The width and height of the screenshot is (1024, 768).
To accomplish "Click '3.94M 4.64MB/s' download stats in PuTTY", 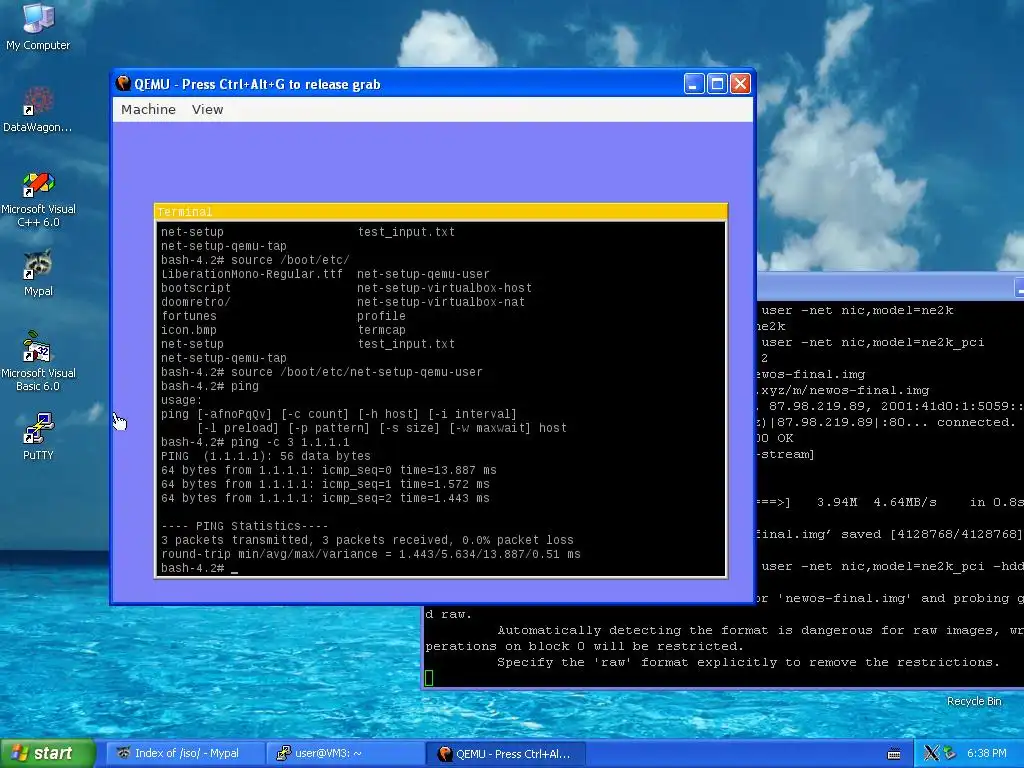I will pyautogui.click(x=876, y=502).
